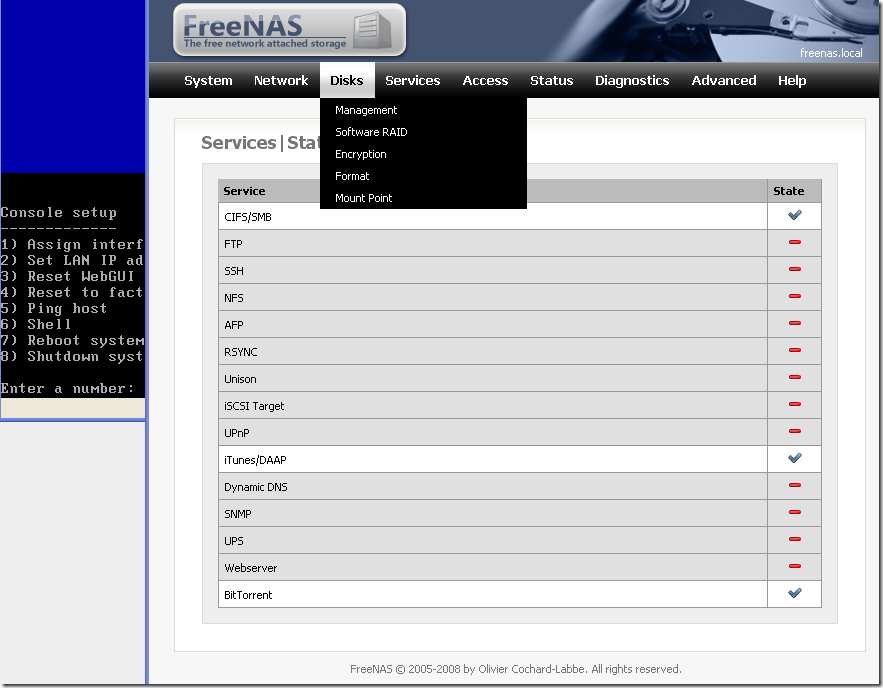
Task: Click the Webserver service name
Action: (x=251, y=569)
